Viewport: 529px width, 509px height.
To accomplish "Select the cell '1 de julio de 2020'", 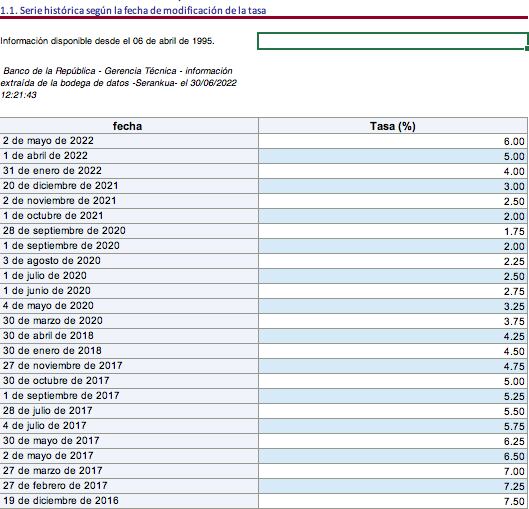I will tap(129, 276).
